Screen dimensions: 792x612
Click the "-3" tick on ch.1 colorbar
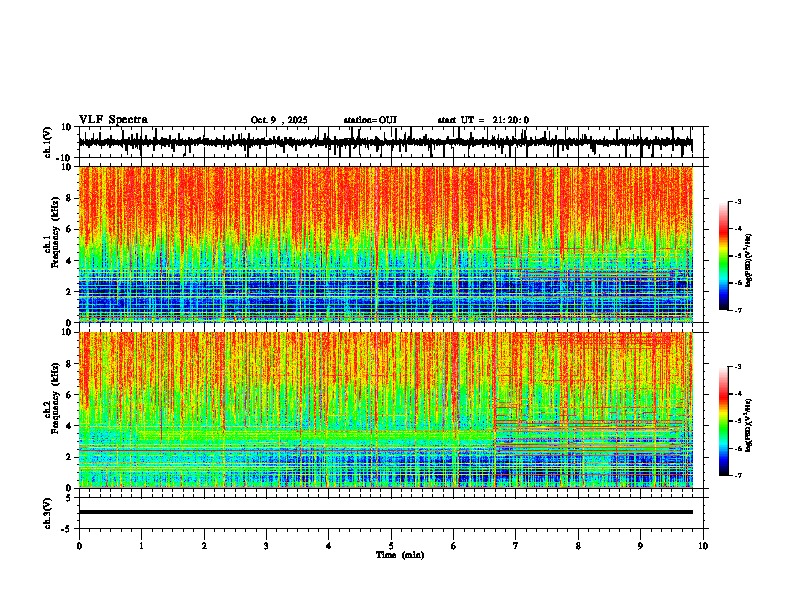(738, 202)
